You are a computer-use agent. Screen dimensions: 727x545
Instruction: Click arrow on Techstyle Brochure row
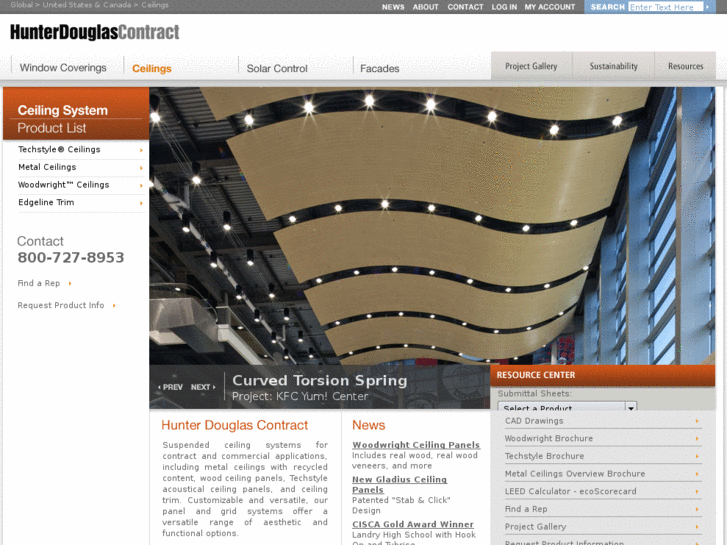pyautogui.click(x=697, y=456)
